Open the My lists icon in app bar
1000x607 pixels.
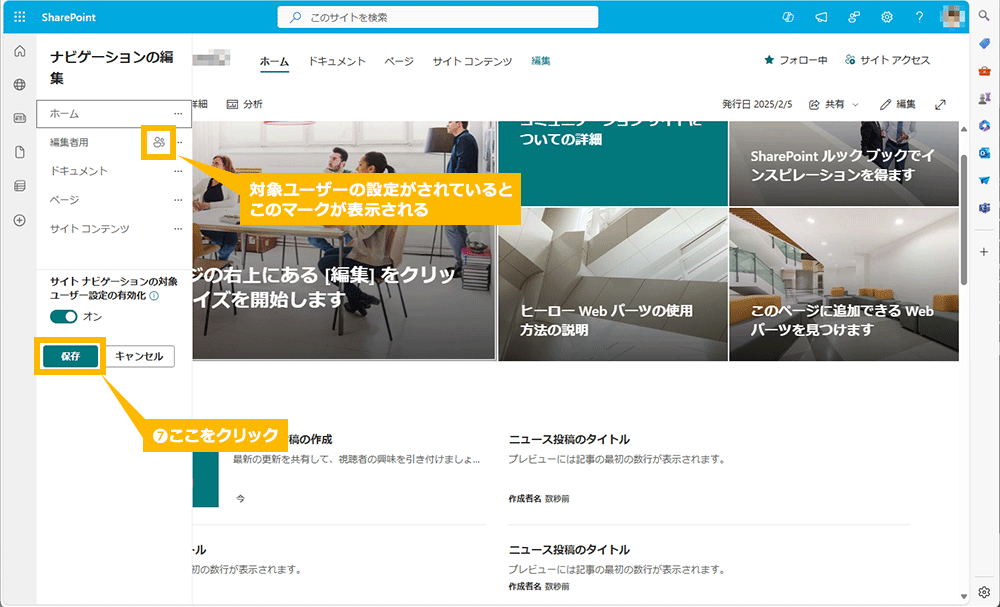(x=20, y=186)
